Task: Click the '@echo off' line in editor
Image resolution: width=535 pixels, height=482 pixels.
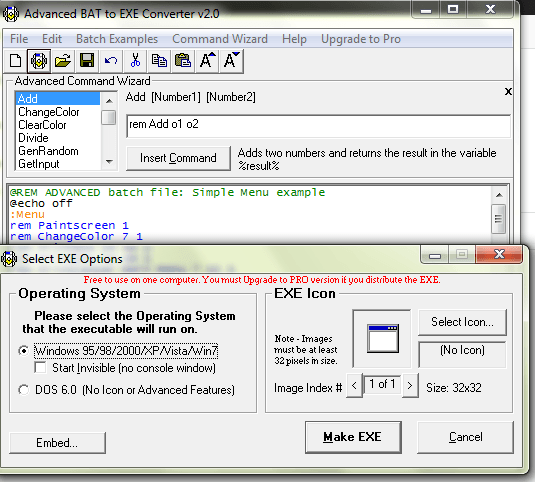Action: [x=41, y=203]
